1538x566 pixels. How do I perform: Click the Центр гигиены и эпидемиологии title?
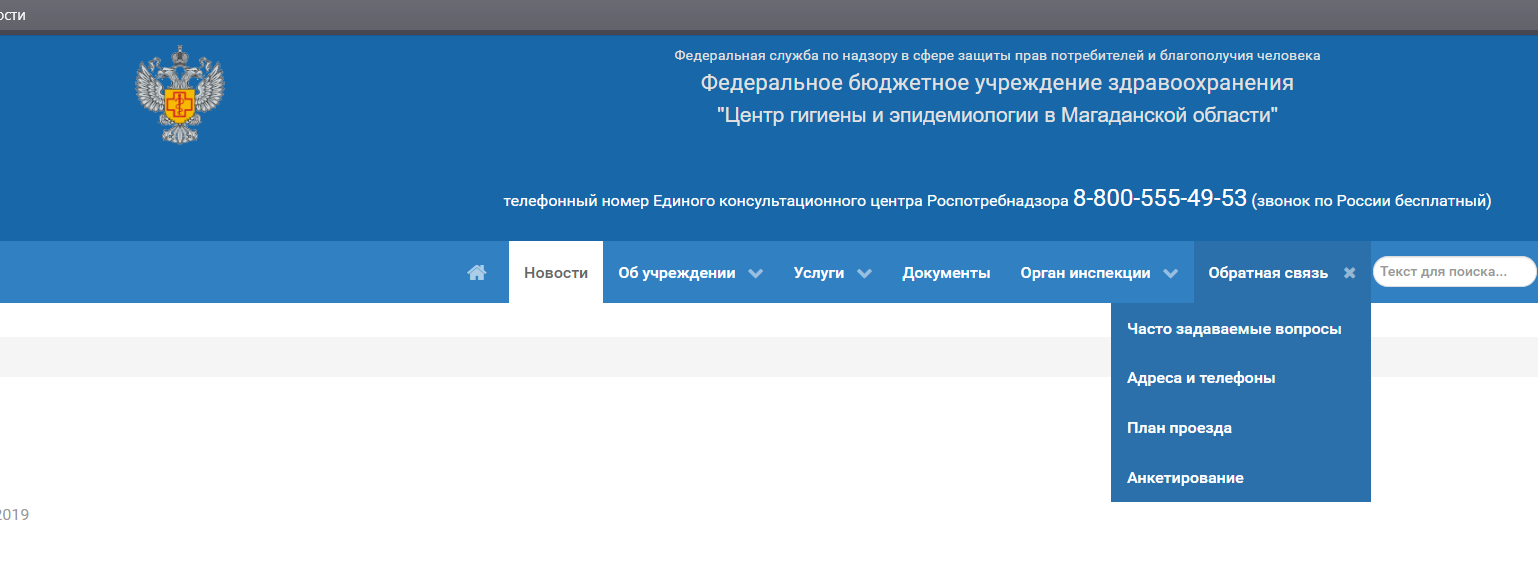pos(997,115)
